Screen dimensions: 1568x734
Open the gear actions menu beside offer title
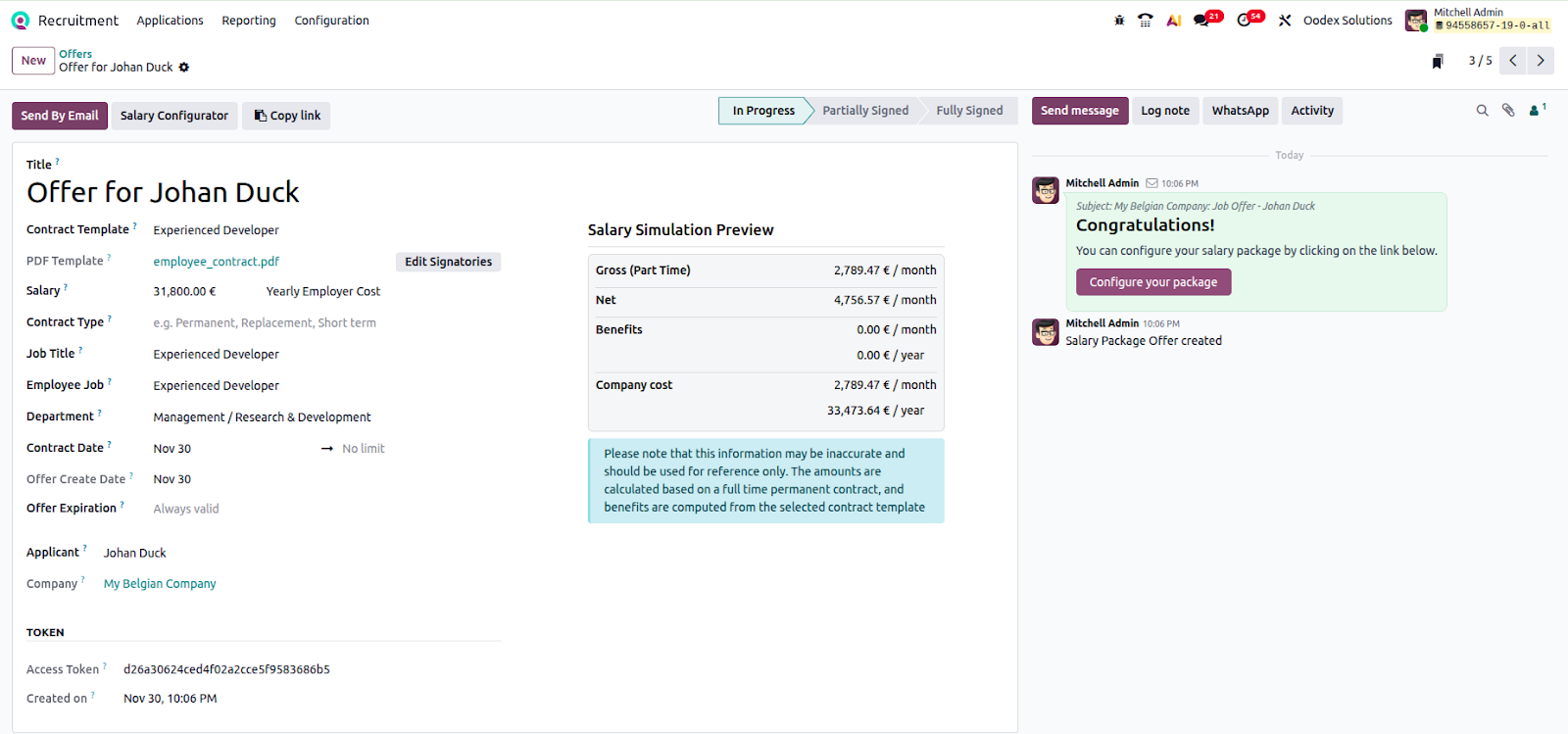point(184,68)
